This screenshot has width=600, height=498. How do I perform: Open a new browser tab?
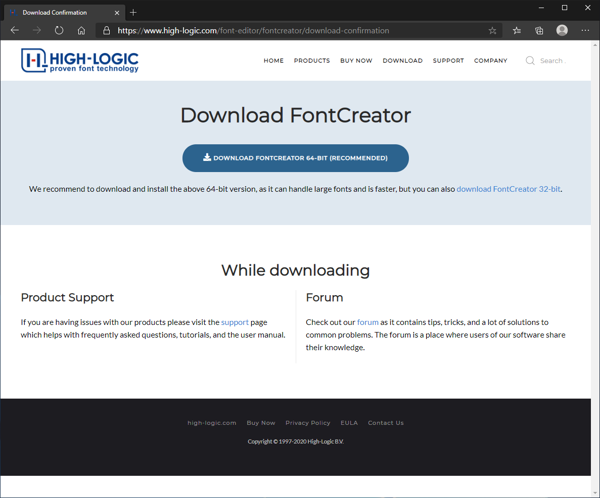pyautogui.click(x=133, y=13)
